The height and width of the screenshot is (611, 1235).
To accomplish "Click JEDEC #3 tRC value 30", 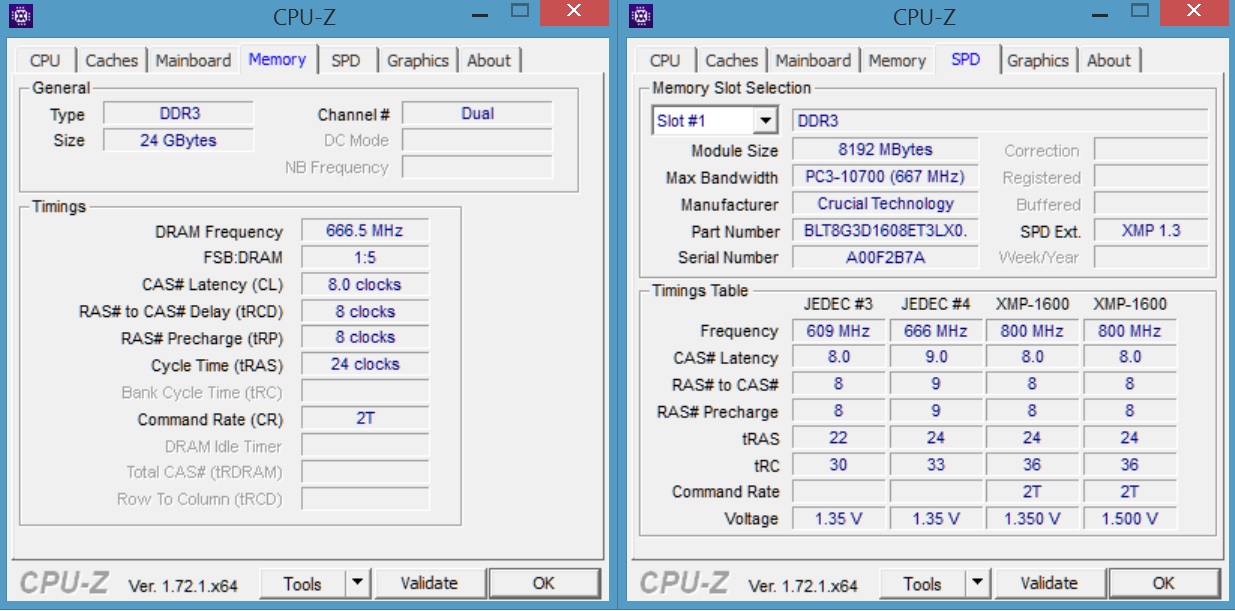I will coord(838,465).
